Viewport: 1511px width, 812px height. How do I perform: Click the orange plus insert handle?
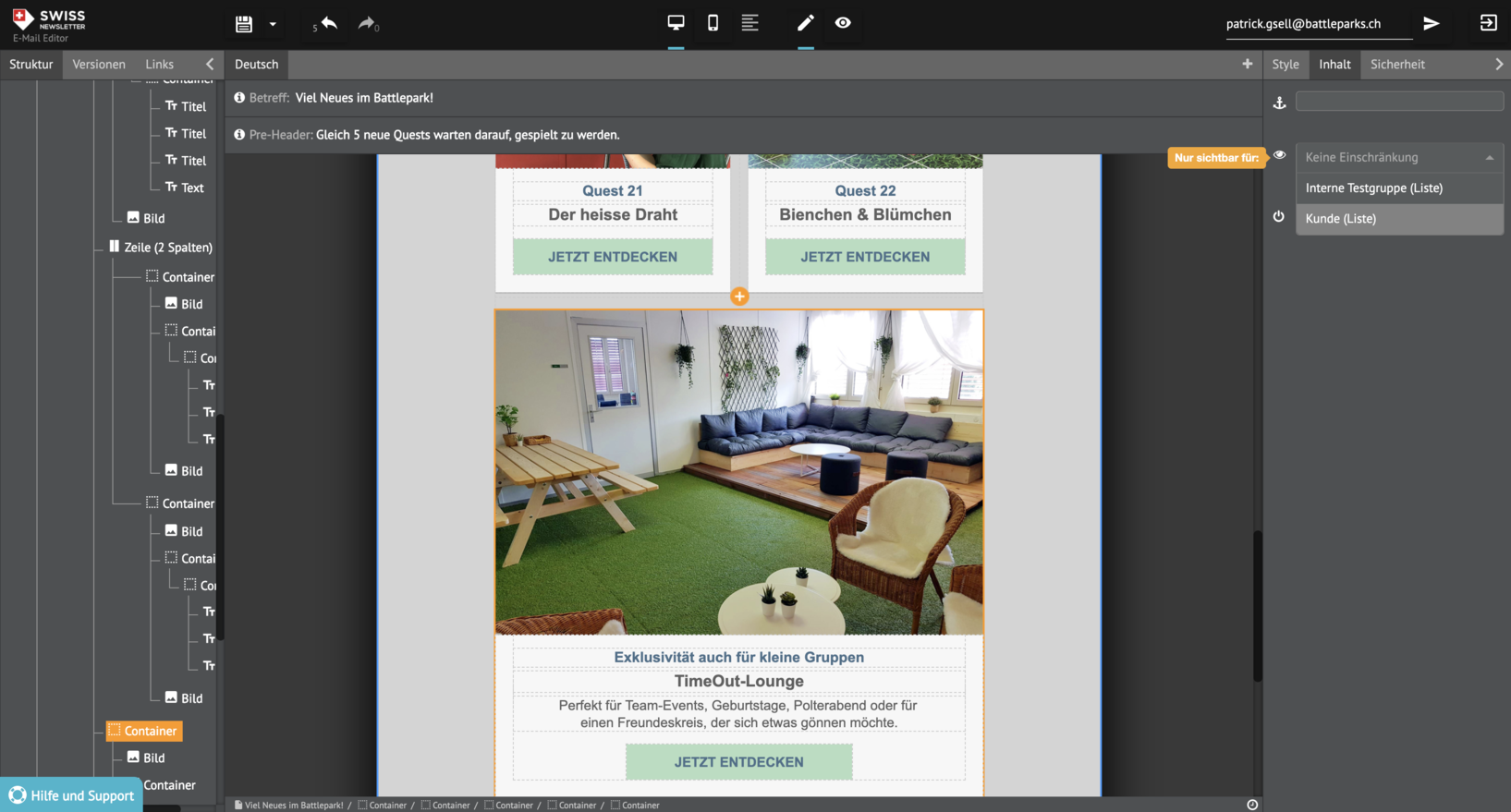pos(739,297)
